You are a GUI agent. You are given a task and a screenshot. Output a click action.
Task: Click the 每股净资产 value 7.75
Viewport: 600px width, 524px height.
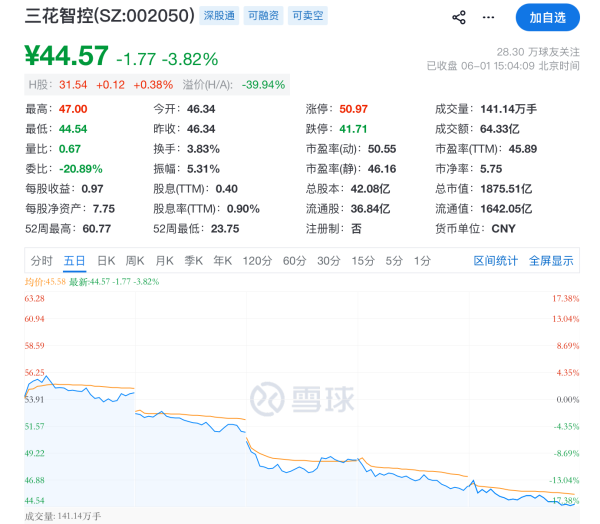pos(104,209)
